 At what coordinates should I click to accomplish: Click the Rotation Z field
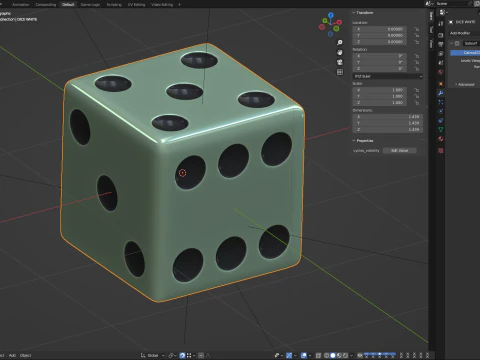(380, 68)
